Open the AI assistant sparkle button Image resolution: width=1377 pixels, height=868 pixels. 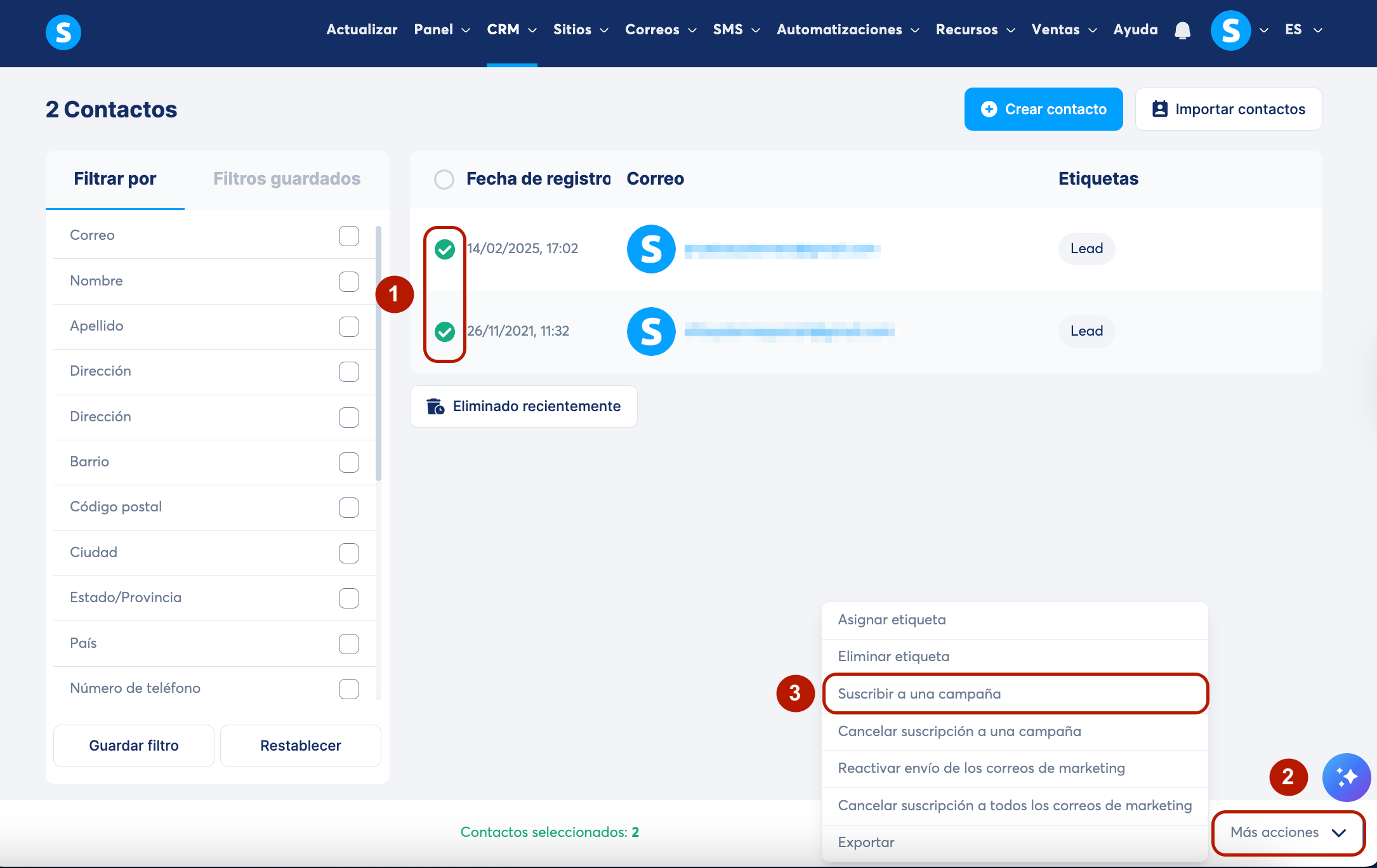click(1346, 777)
